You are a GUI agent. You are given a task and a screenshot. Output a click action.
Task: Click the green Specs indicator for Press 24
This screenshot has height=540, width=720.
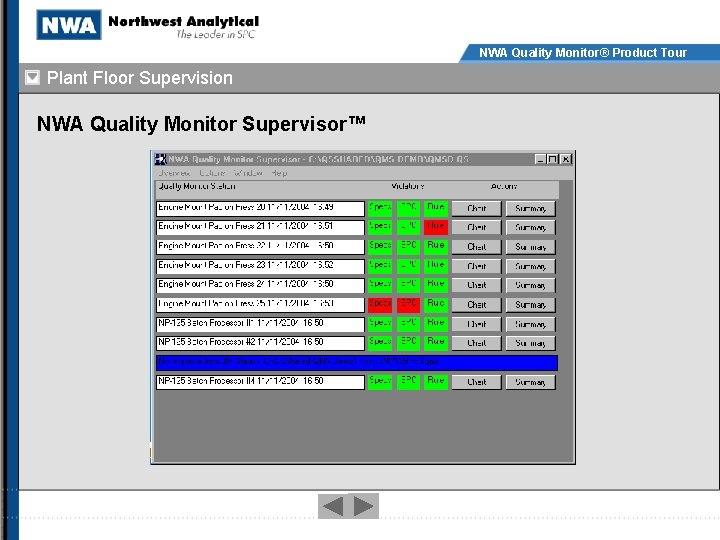point(380,285)
